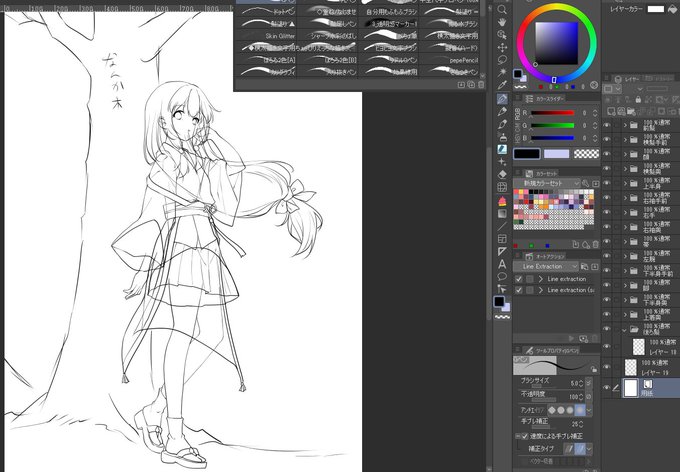Expand the 前髪 layer folder
The height and width of the screenshot is (472, 680).
click(x=625, y=125)
